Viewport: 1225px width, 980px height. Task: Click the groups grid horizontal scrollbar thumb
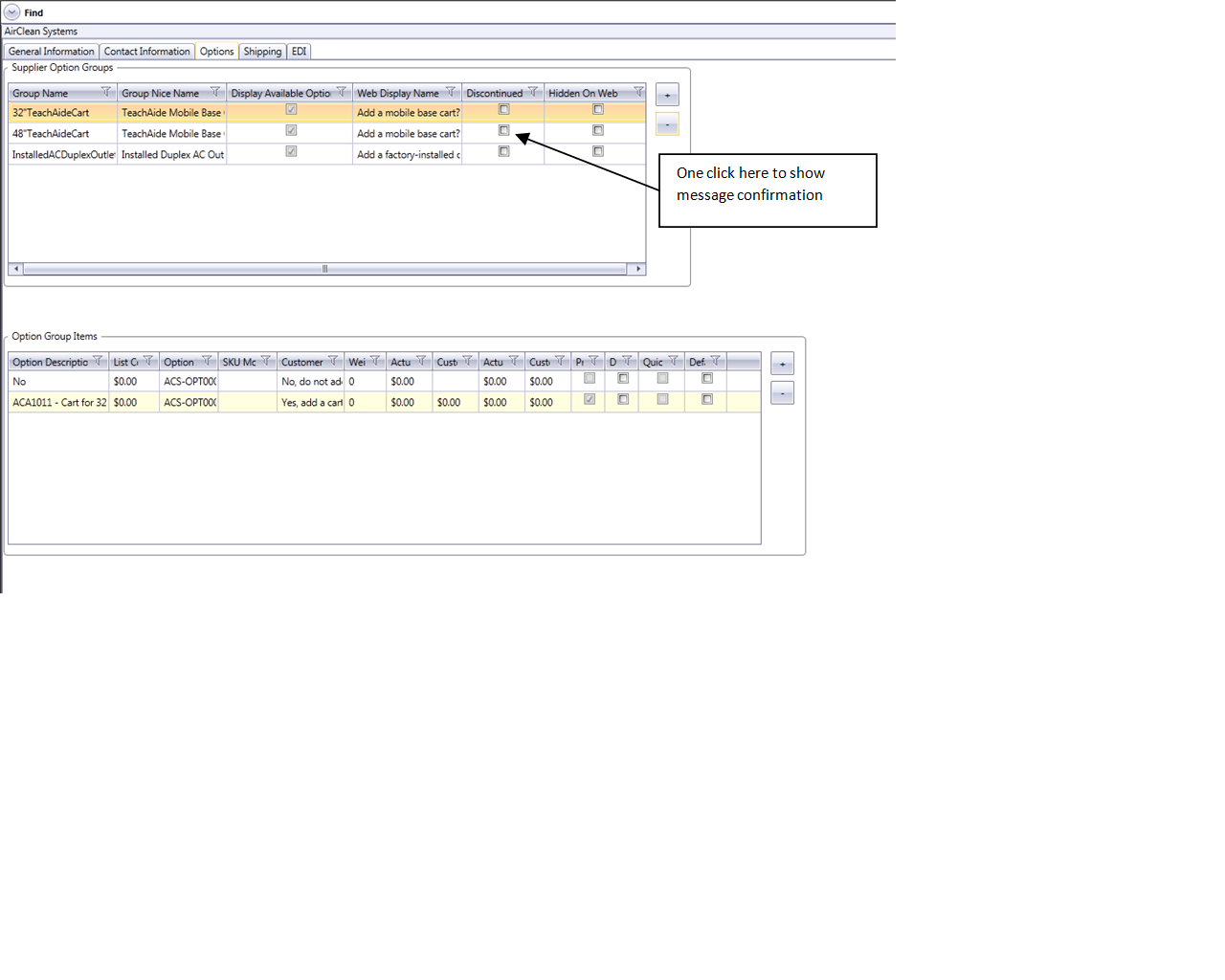(324, 269)
